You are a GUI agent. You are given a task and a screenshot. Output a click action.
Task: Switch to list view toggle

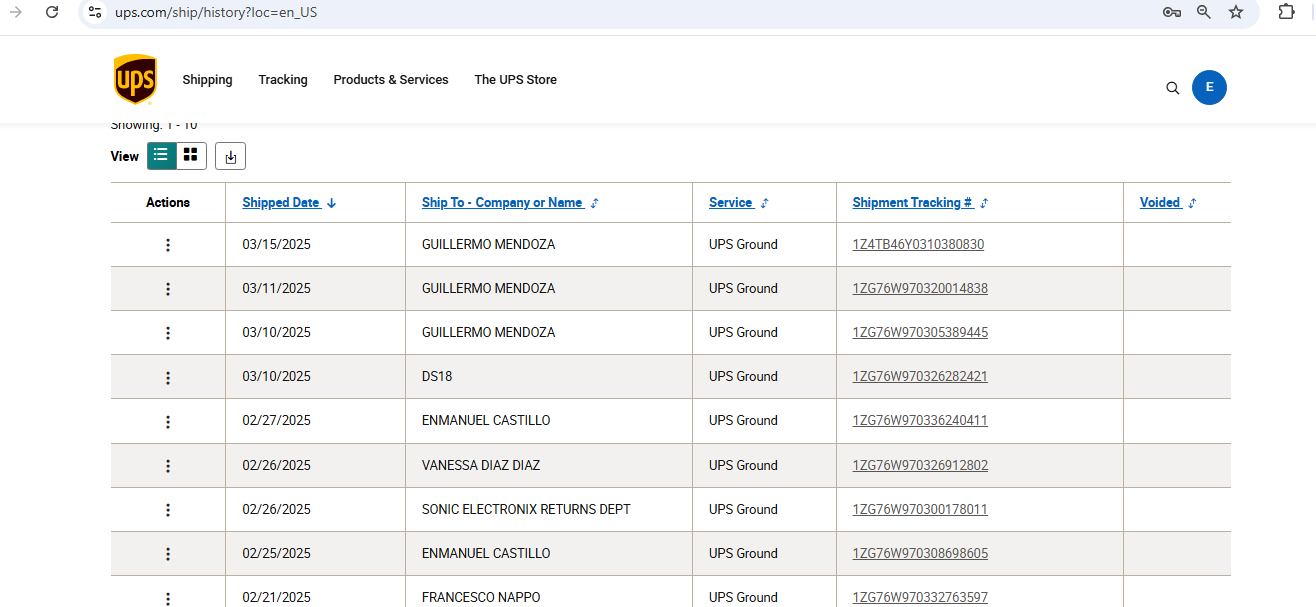[161, 155]
